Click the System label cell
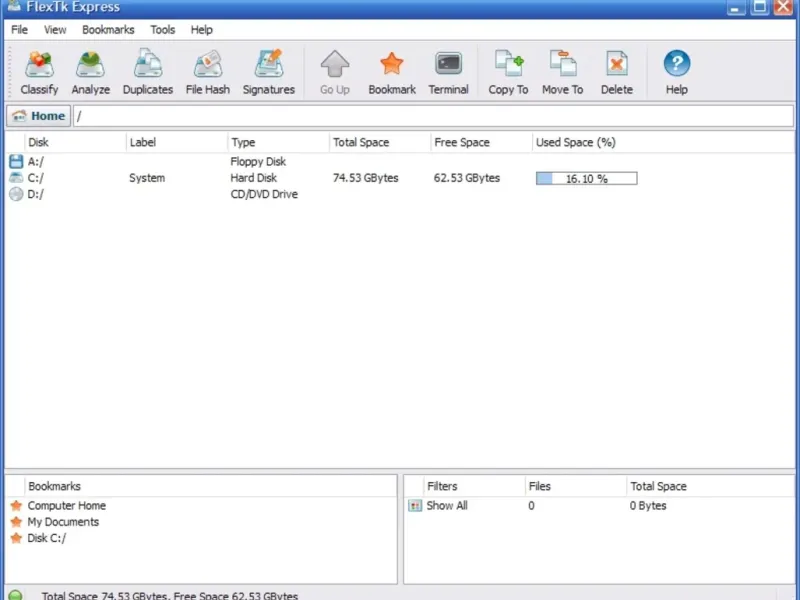Screen dimensions: 800x600 pyautogui.click(x=147, y=178)
